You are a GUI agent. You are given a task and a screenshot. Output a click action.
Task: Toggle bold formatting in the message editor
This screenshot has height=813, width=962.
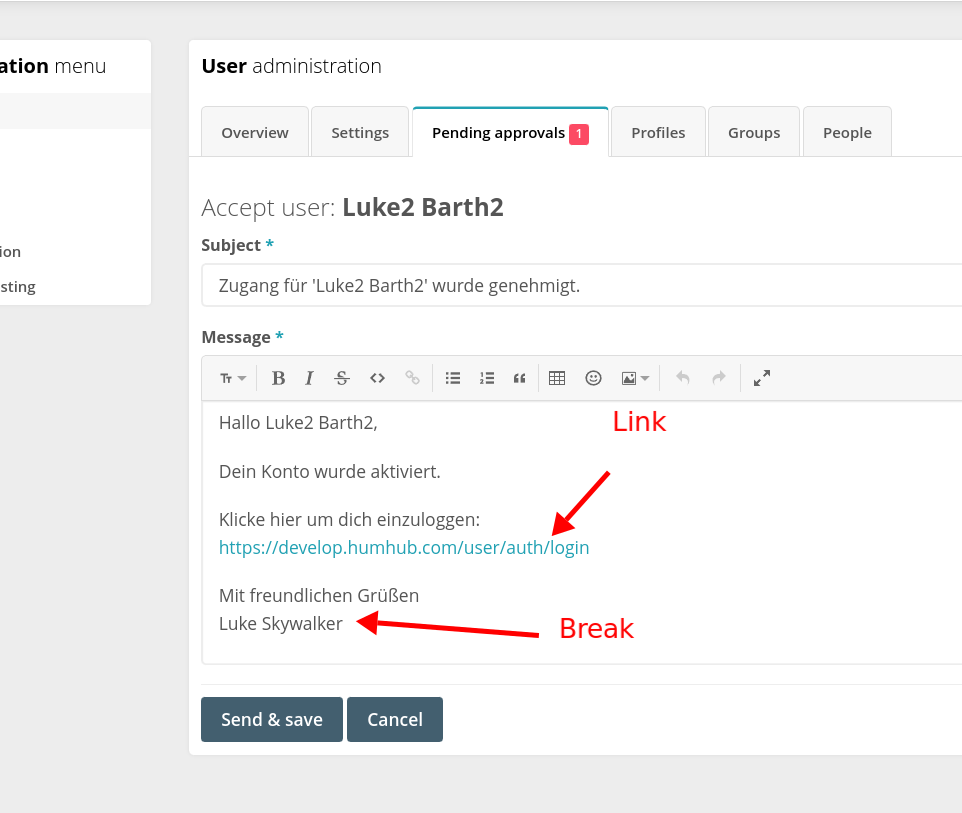coord(278,378)
